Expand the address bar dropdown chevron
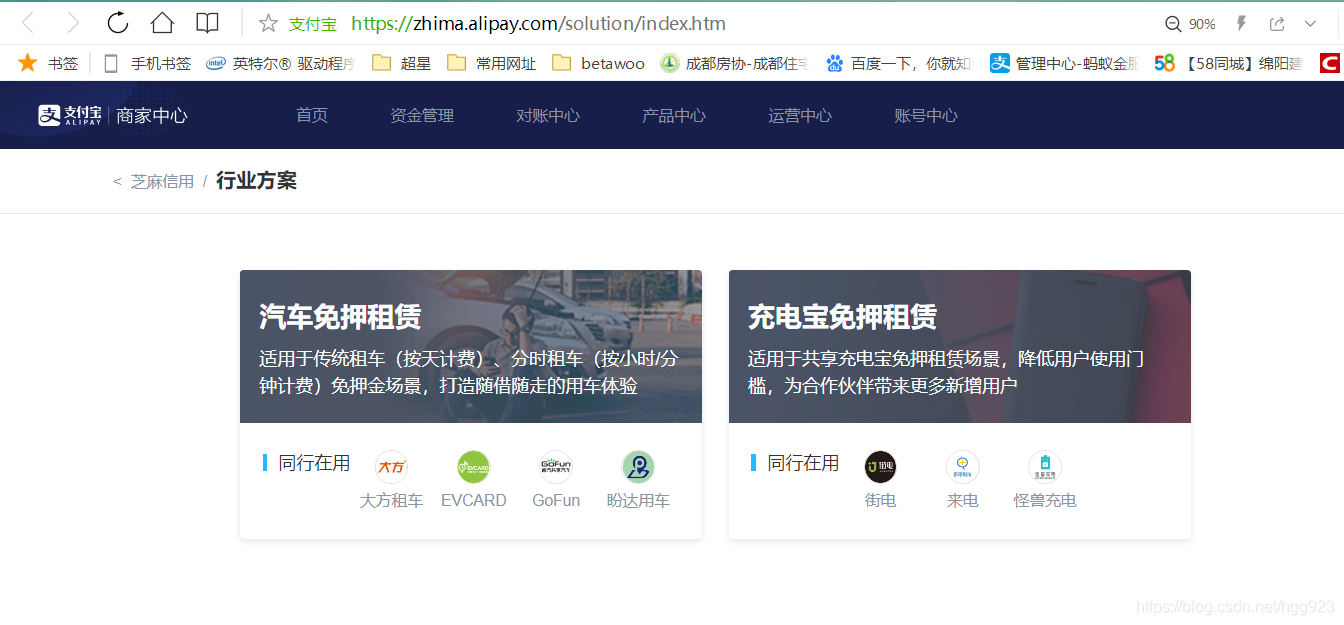Viewport: 1344px width, 625px height. click(x=1311, y=23)
